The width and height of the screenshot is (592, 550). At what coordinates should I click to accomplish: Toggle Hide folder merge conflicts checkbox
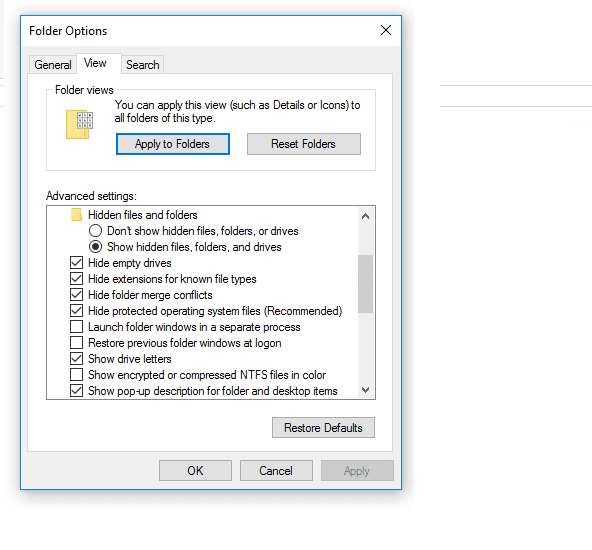[77, 295]
